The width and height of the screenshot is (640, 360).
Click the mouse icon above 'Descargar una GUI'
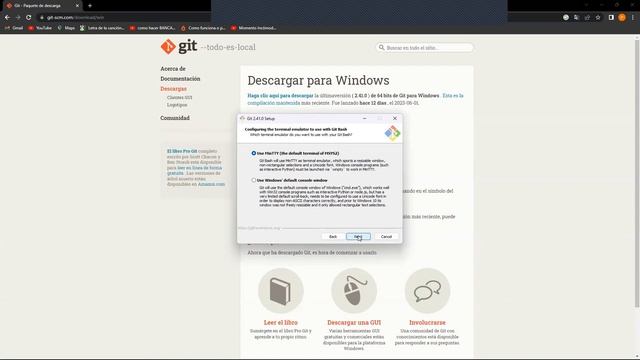click(354, 291)
